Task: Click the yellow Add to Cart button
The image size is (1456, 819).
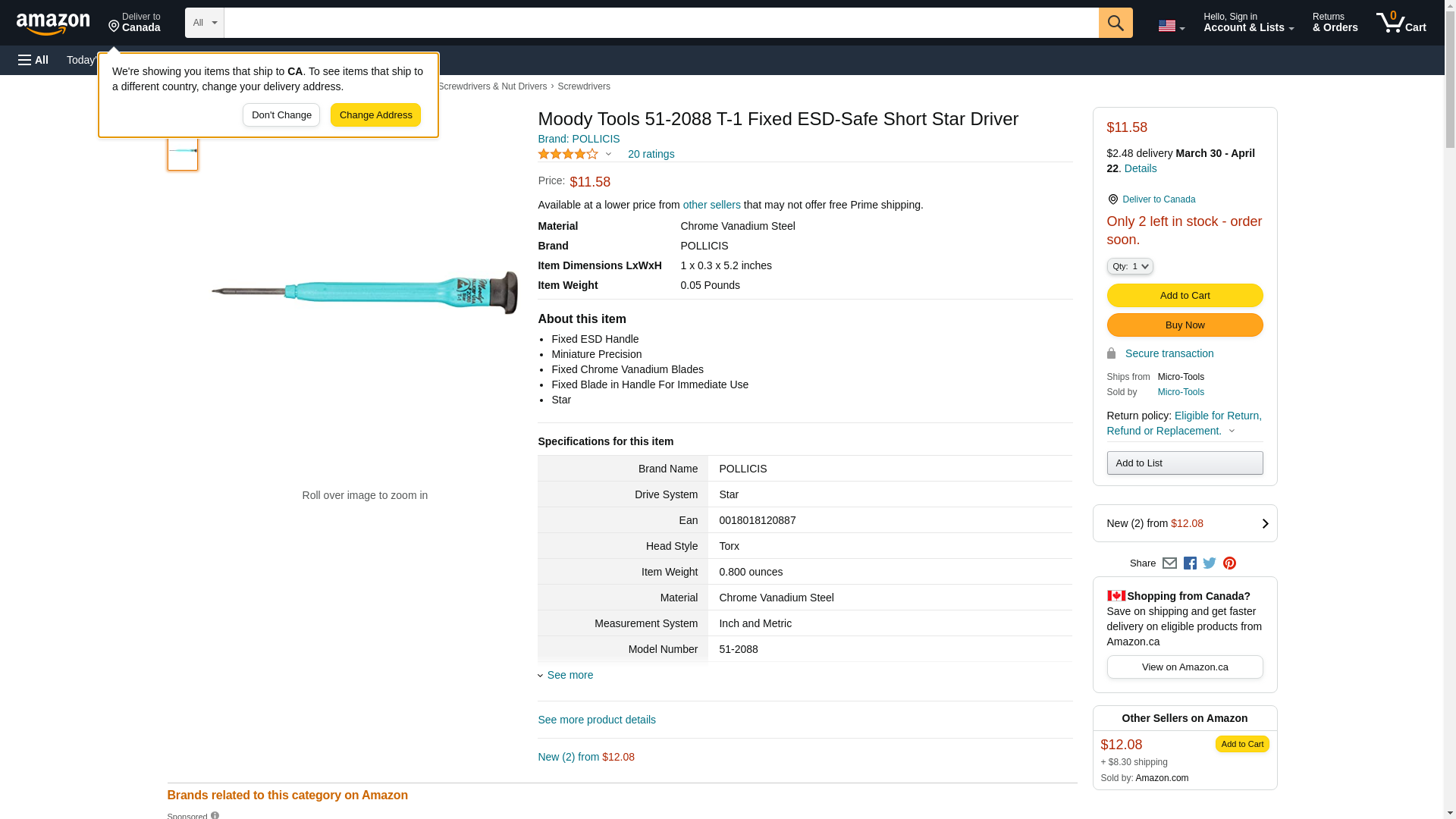Action: click(1185, 295)
